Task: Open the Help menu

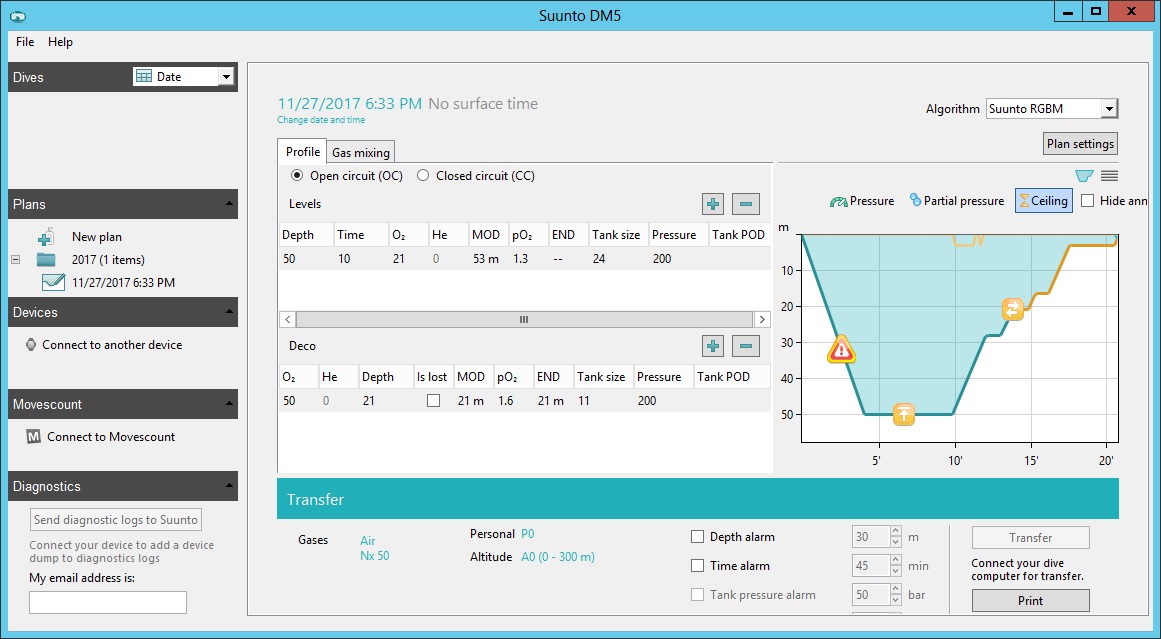Action: tap(61, 41)
